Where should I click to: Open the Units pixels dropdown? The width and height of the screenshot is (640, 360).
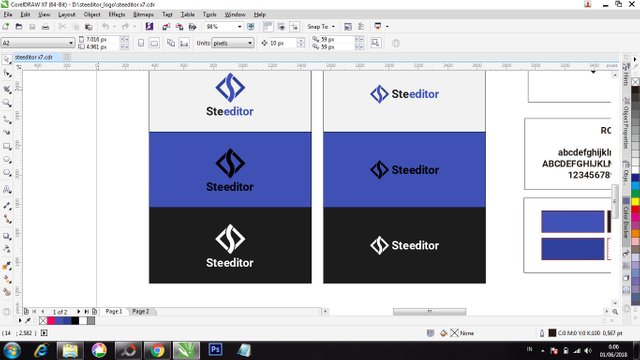point(249,43)
